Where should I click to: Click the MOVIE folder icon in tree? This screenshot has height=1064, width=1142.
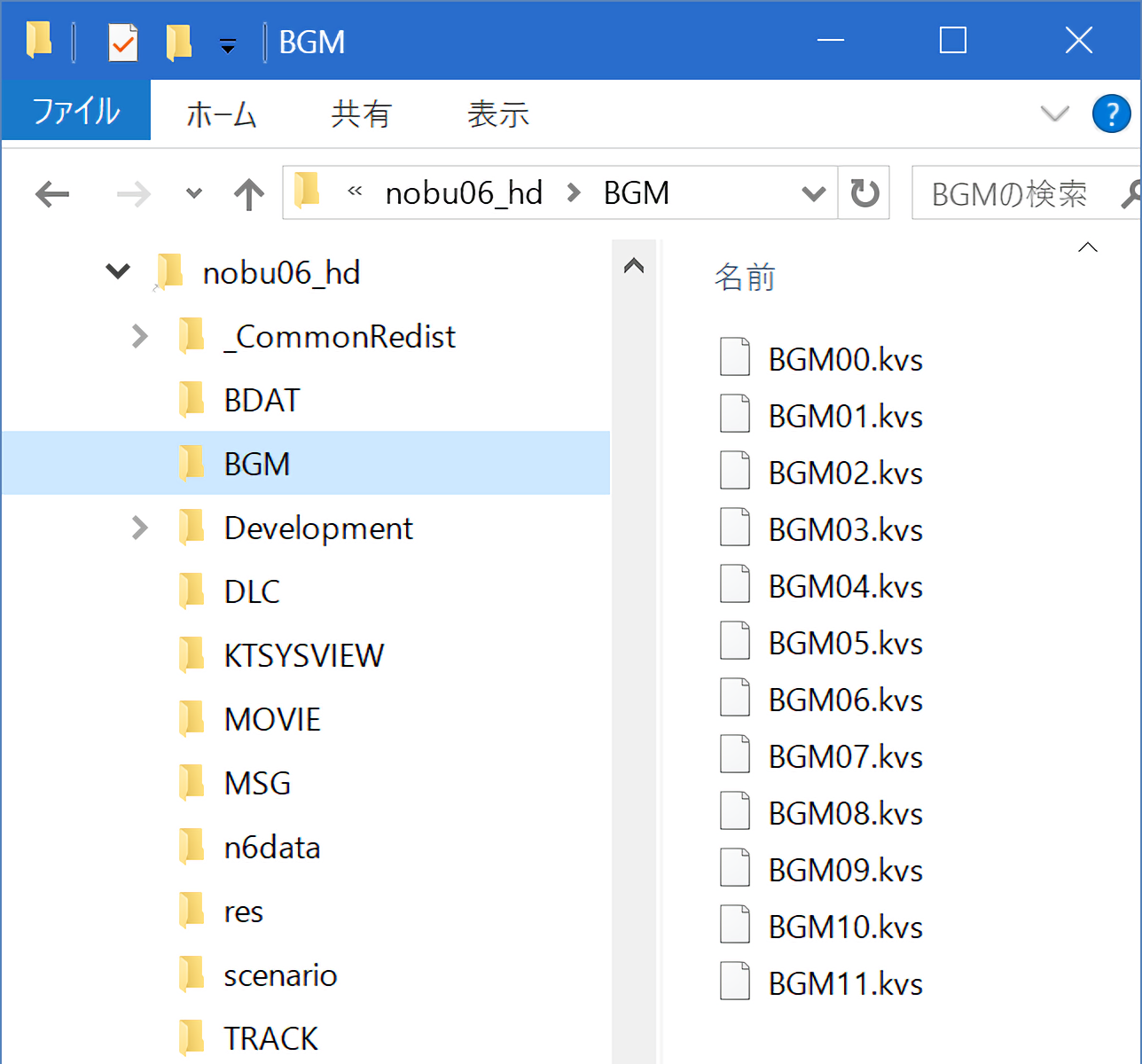coord(192,719)
